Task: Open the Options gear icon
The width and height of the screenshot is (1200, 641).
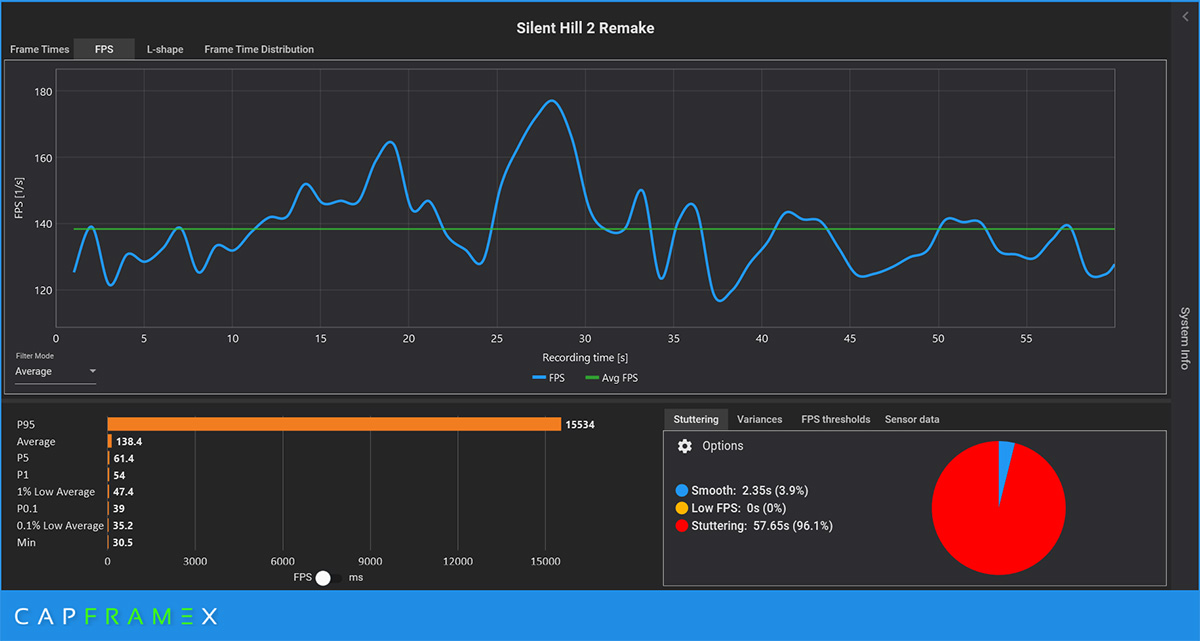Action: tap(684, 446)
